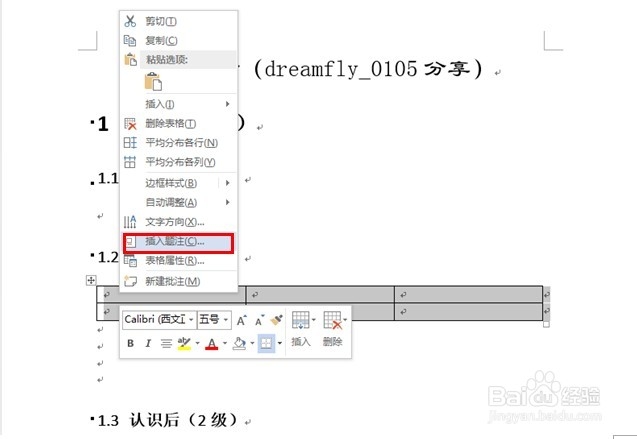Open the Insert submenu in context menu
Screen dimensions: 637x439
tap(179, 104)
